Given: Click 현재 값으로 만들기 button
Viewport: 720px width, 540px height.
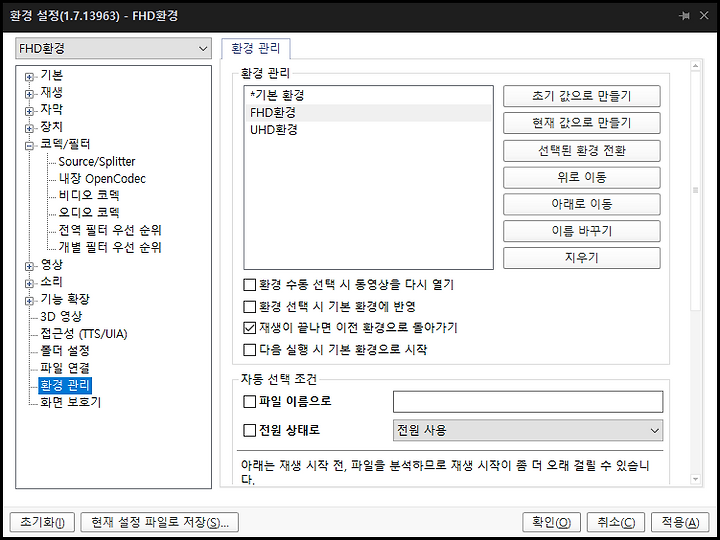Looking at the screenshot, I should coord(582,123).
